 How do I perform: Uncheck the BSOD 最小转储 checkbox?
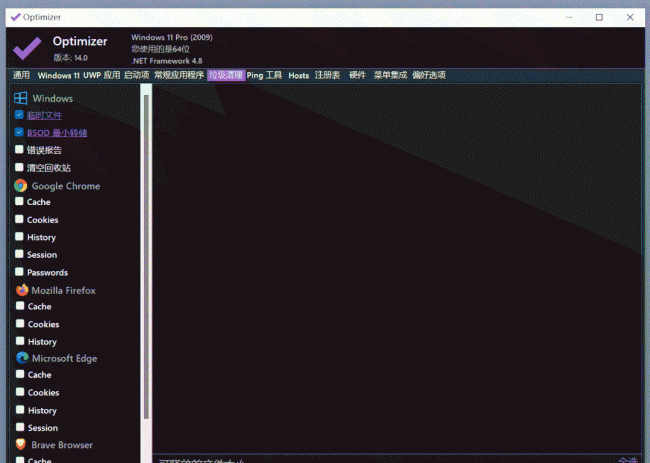pos(19,132)
